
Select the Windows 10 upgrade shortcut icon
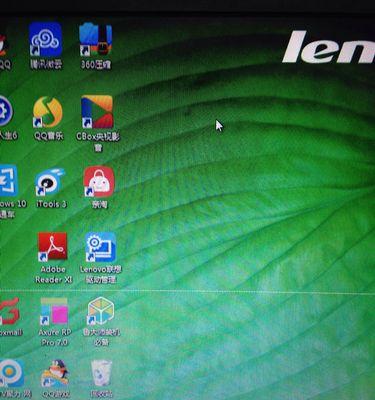[8, 180]
